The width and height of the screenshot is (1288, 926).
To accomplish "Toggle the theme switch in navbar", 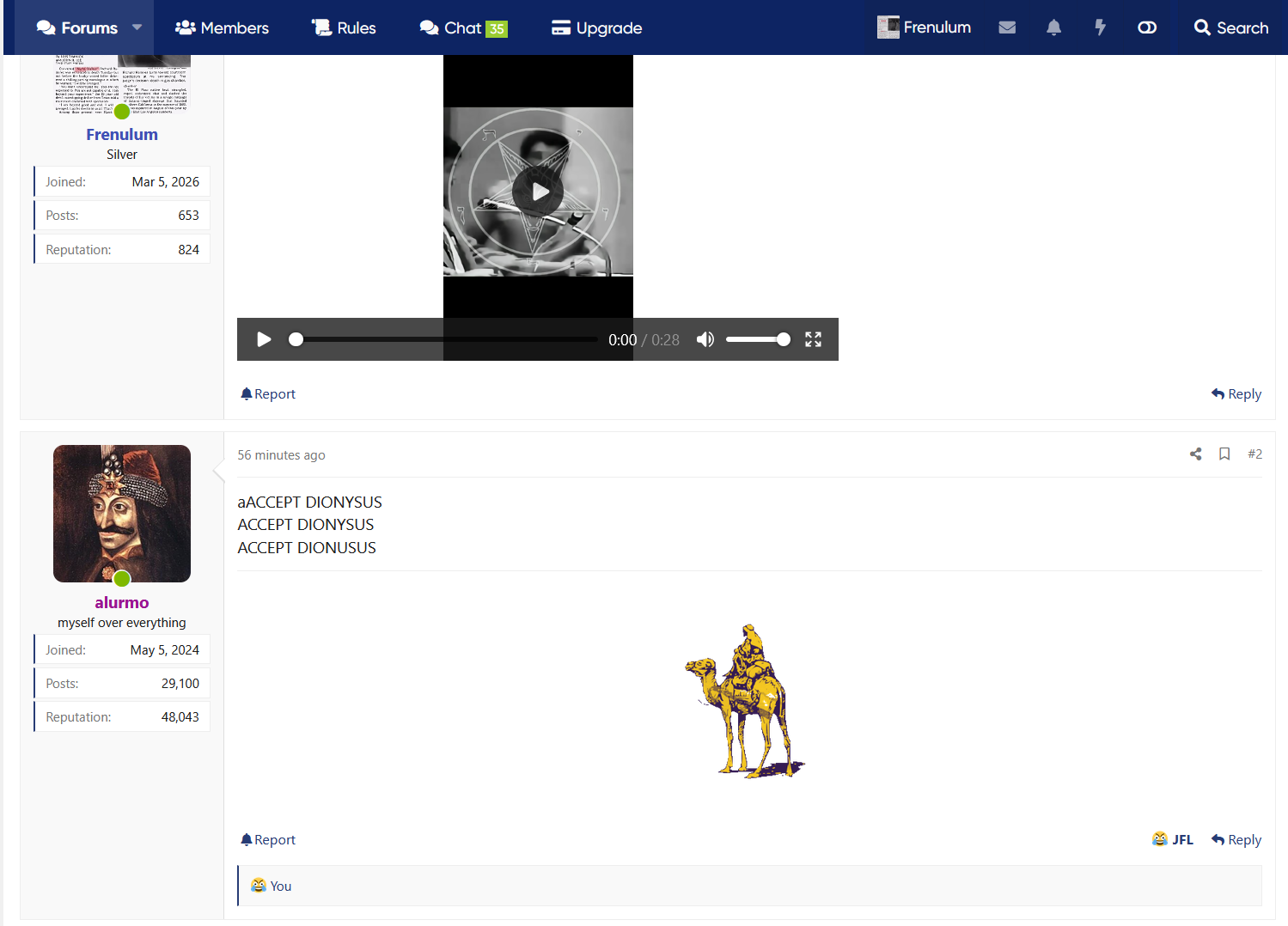I will (x=1146, y=27).
